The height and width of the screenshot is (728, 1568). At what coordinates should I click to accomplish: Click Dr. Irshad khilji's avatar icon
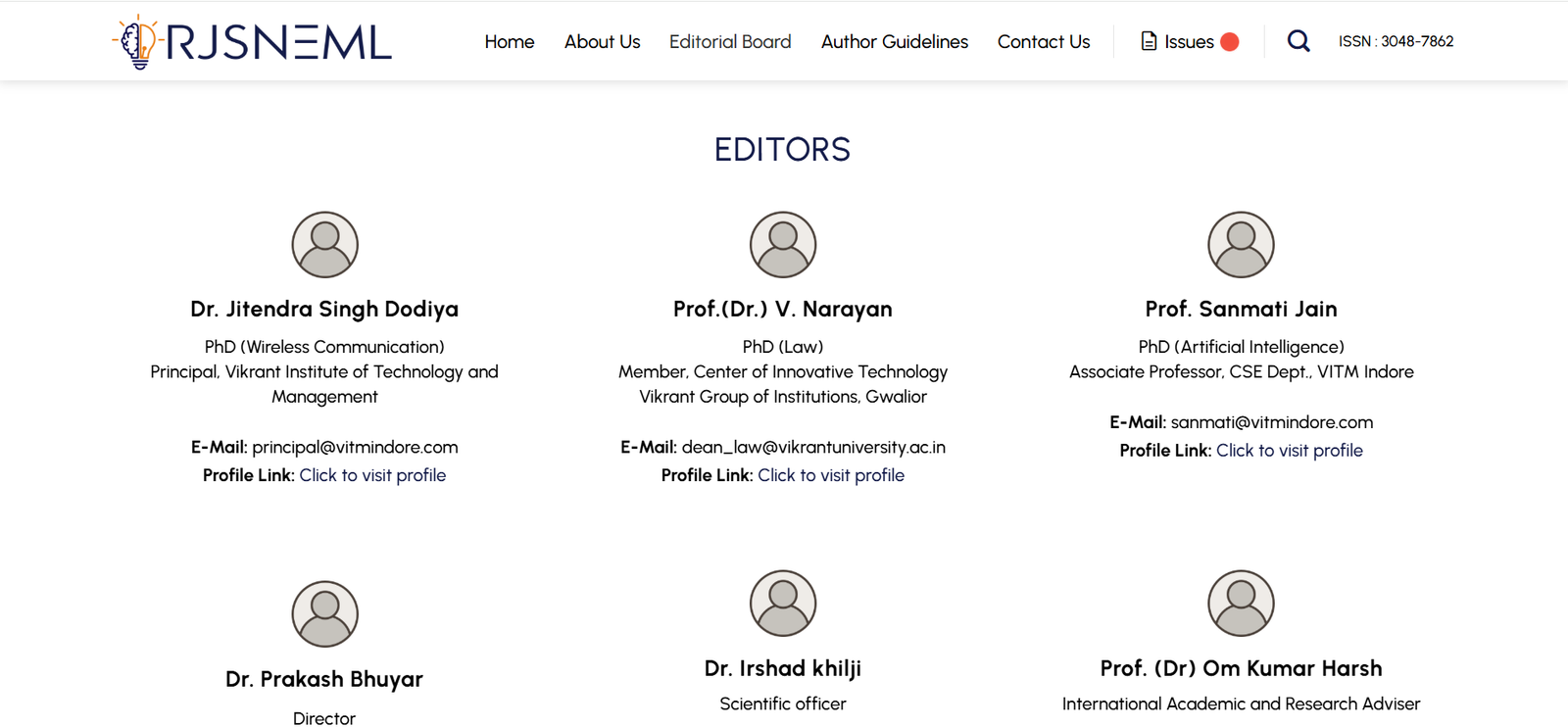(x=783, y=604)
